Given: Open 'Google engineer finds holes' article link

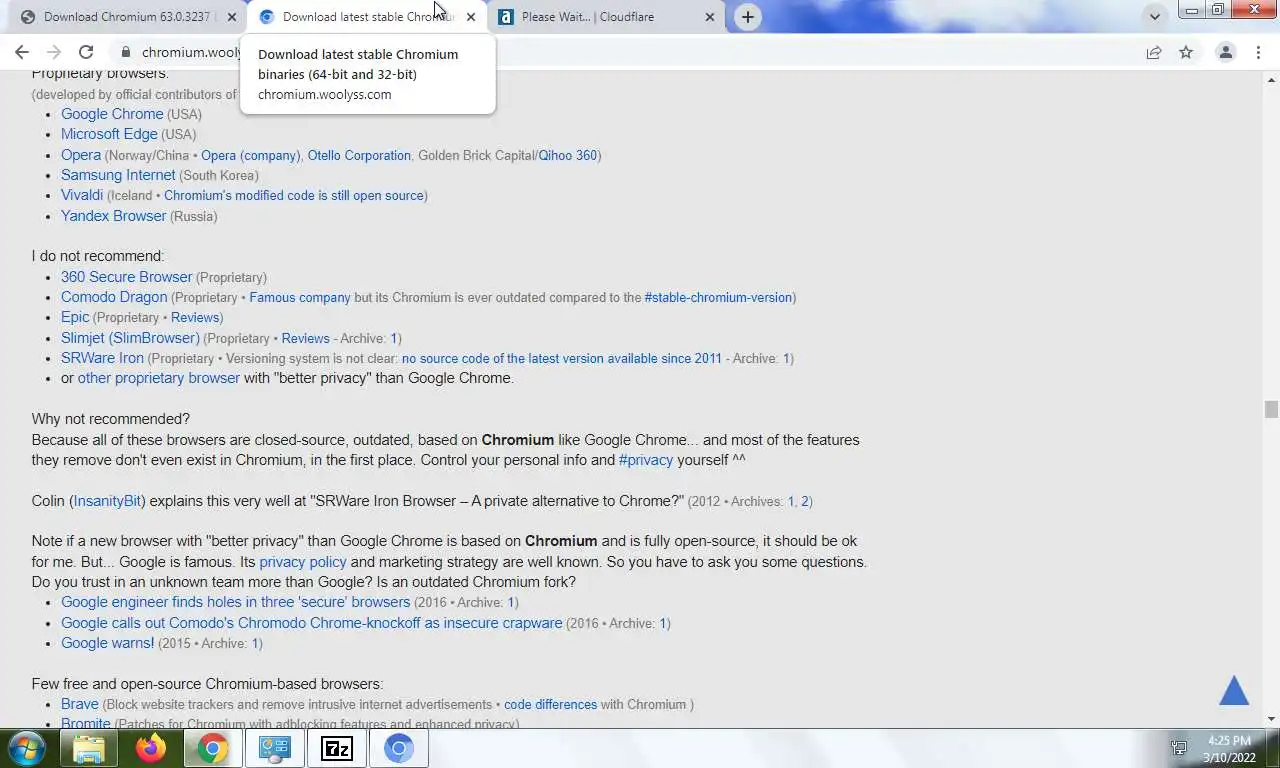Looking at the screenshot, I should (x=235, y=602).
